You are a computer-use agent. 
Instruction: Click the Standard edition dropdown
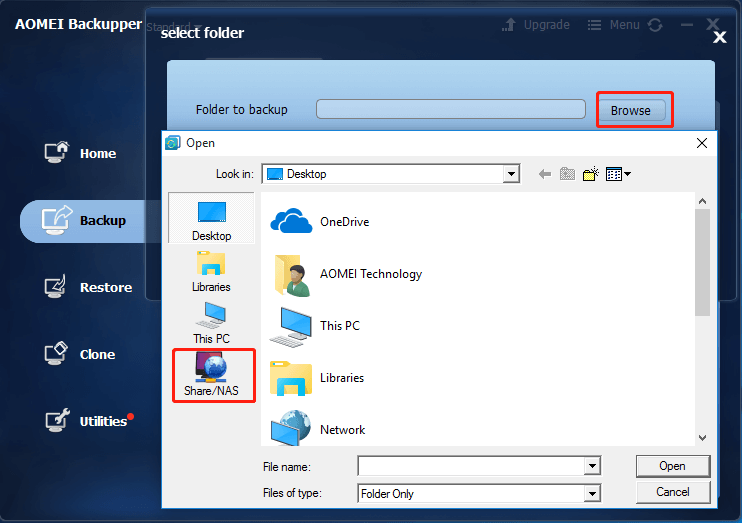[175, 27]
